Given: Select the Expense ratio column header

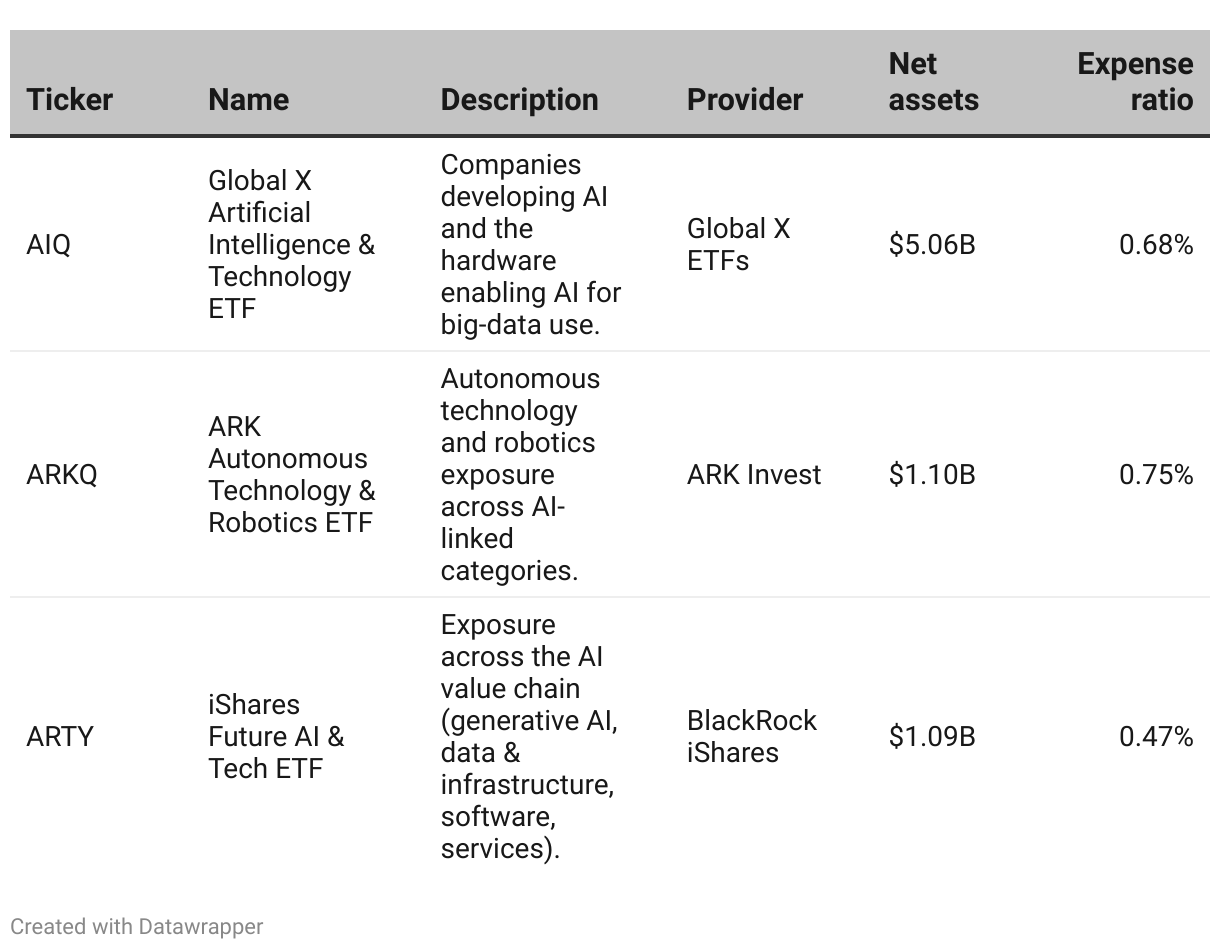Looking at the screenshot, I should [x=1135, y=82].
